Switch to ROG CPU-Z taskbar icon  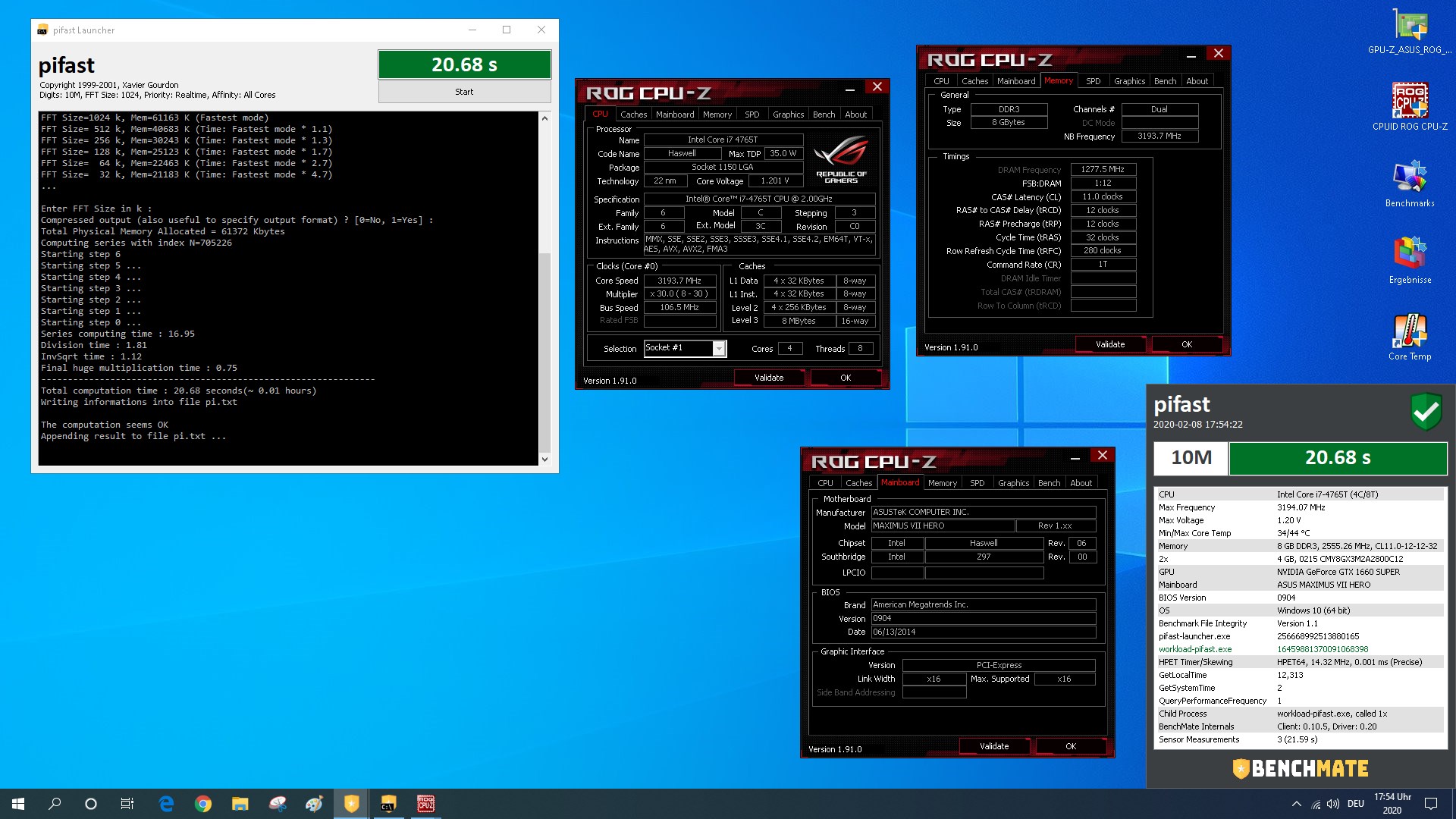426,804
